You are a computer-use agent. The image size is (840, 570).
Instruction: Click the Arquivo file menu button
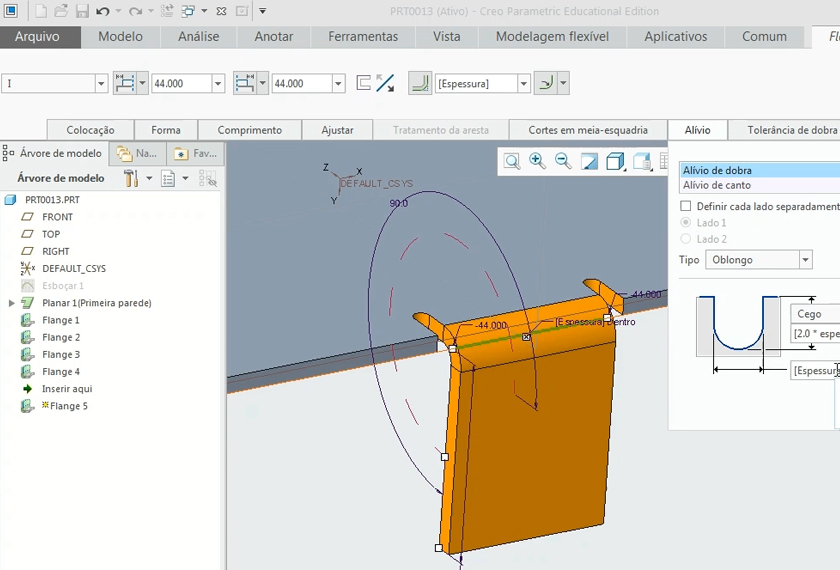[x=37, y=37]
